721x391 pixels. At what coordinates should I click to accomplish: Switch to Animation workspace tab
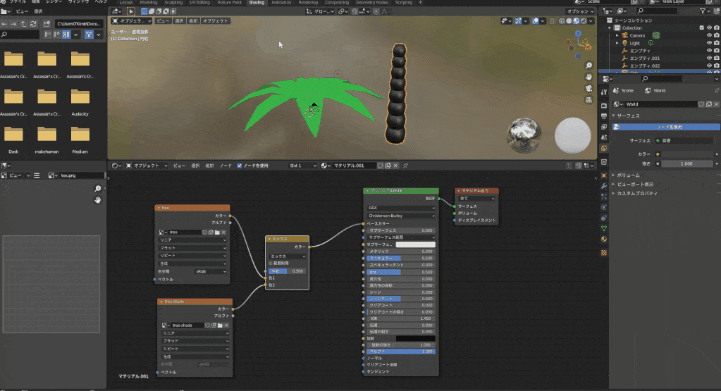click(281, 2)
